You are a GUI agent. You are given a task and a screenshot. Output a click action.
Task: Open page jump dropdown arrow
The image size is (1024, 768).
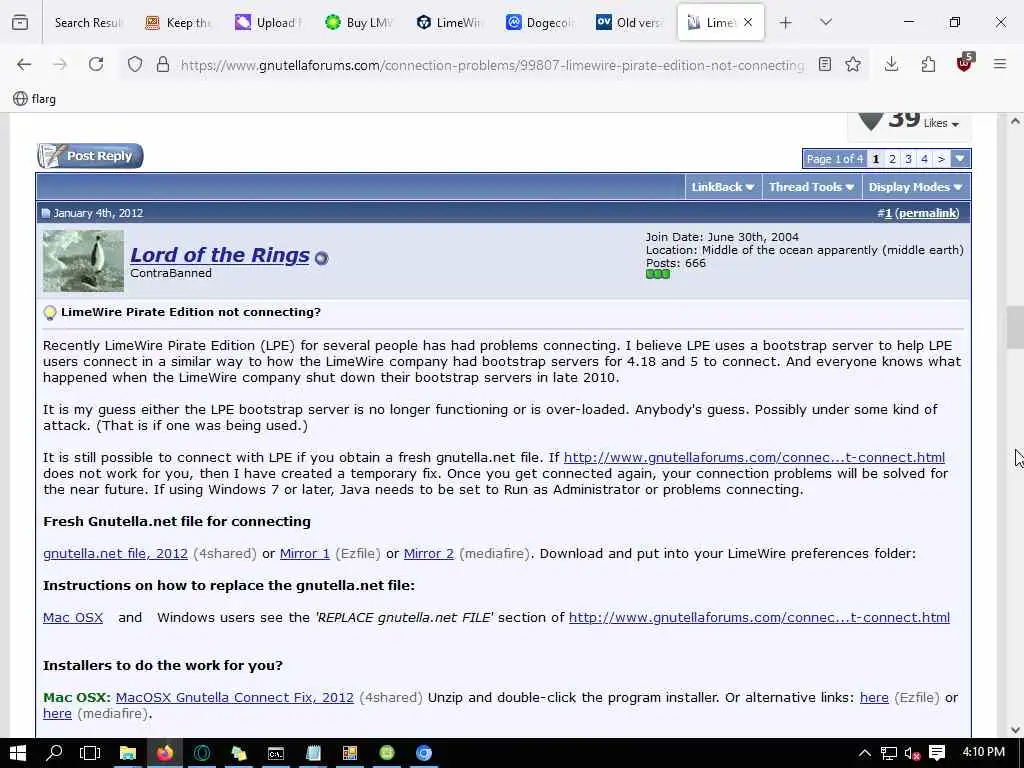pyautogui.click(x=959, y=159)
